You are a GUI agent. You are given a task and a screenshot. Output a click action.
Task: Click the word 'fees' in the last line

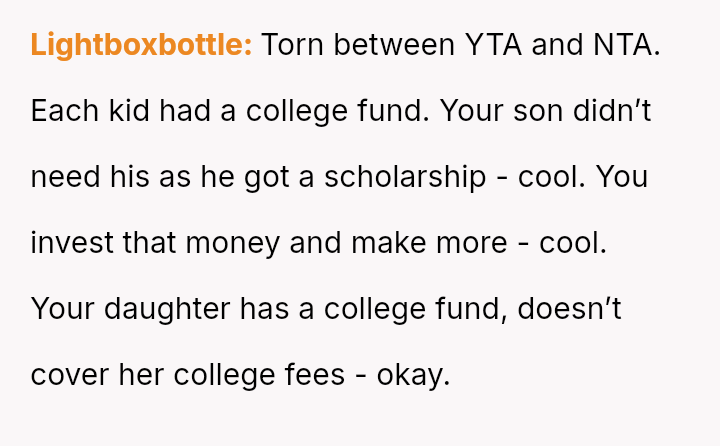[320, 376]
